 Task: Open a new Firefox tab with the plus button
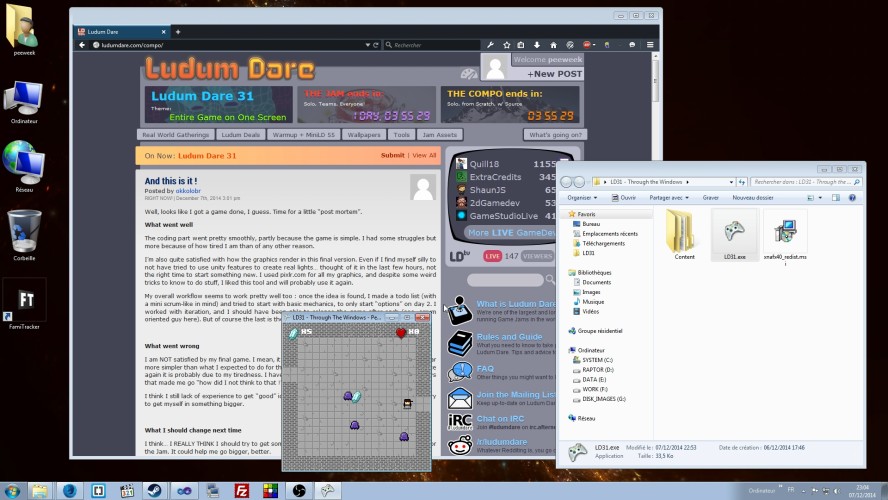click(178, 32)
